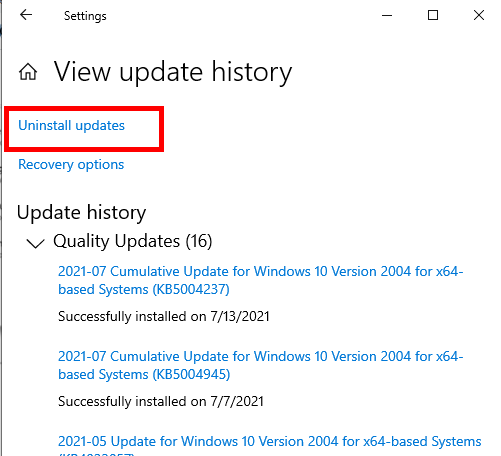Open the 2021-05 Update for Windows 10 link
This screenshot has width=501, height=456.
point(269,441)
